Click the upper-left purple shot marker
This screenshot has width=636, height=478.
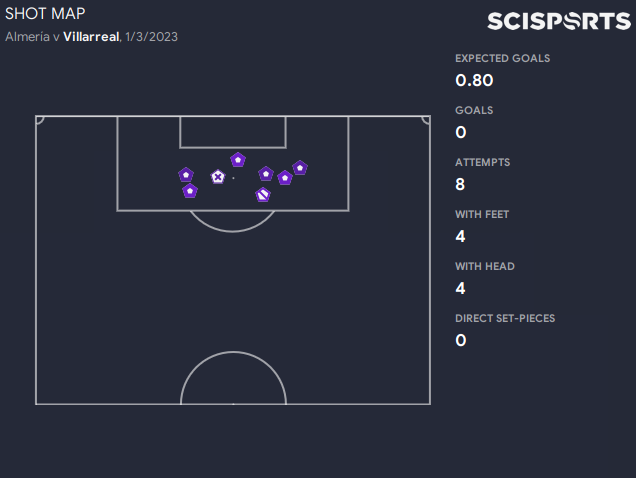tap(186, 174)
